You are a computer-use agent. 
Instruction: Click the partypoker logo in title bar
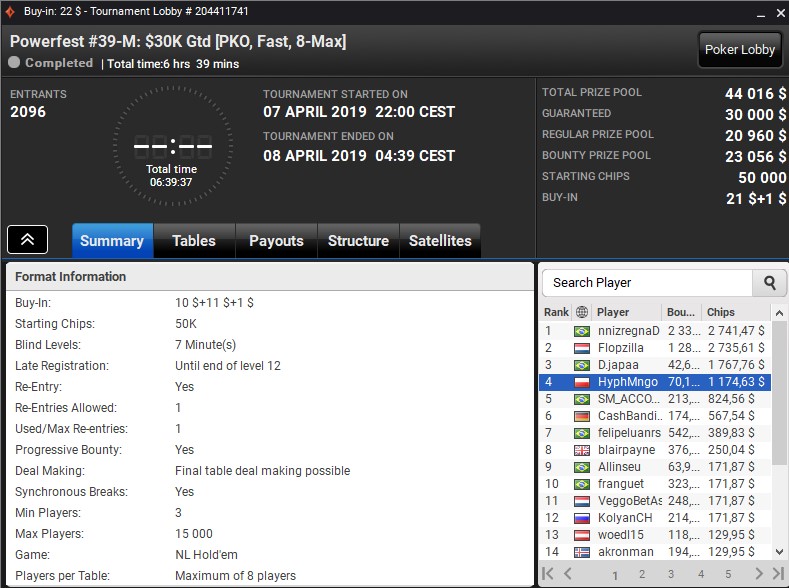(x=10, y=11)
